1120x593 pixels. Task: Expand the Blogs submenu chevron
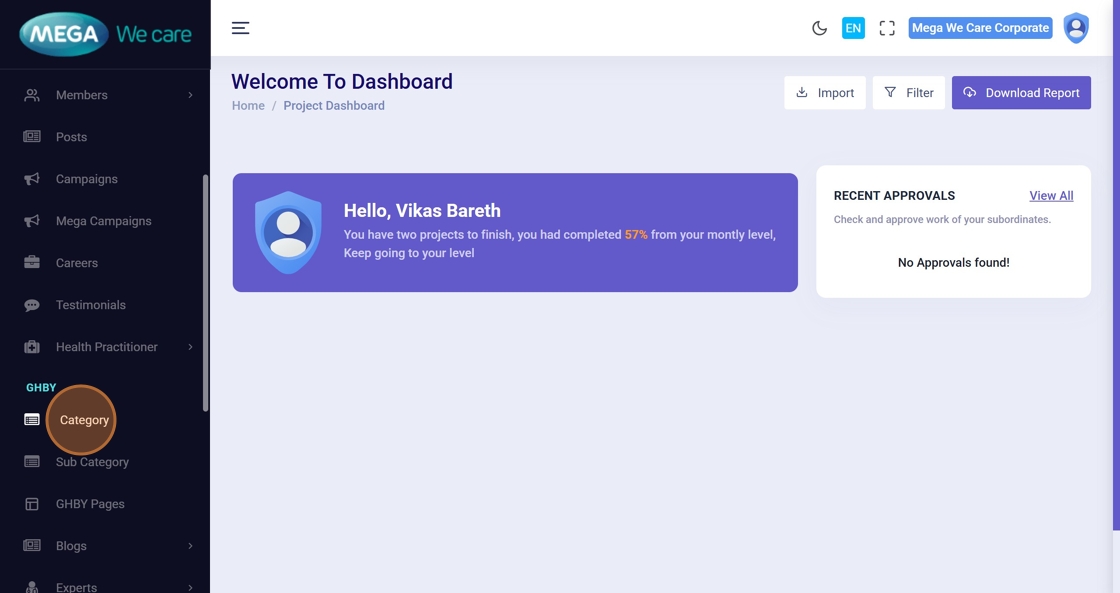tap(190, 546)
